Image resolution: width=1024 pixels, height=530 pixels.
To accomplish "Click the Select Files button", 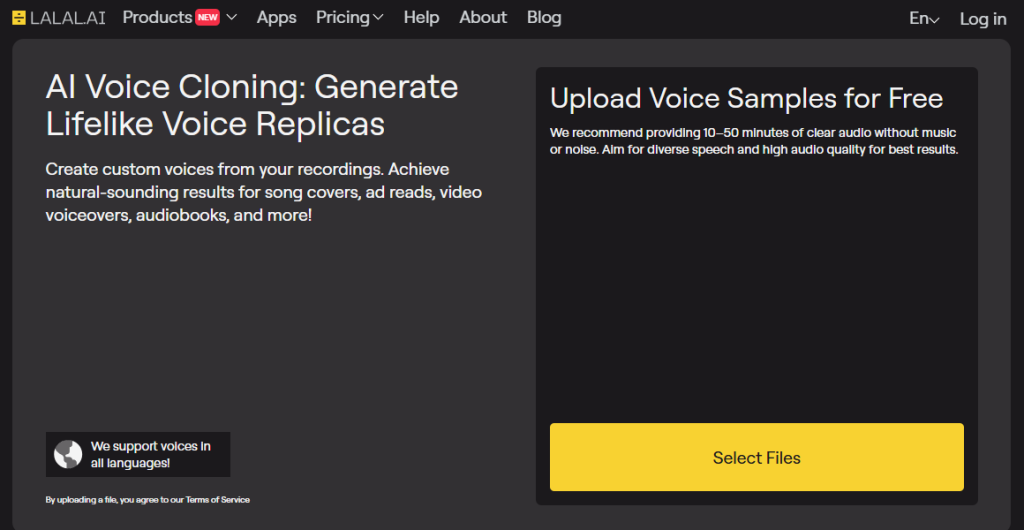I will coord(756,457).
